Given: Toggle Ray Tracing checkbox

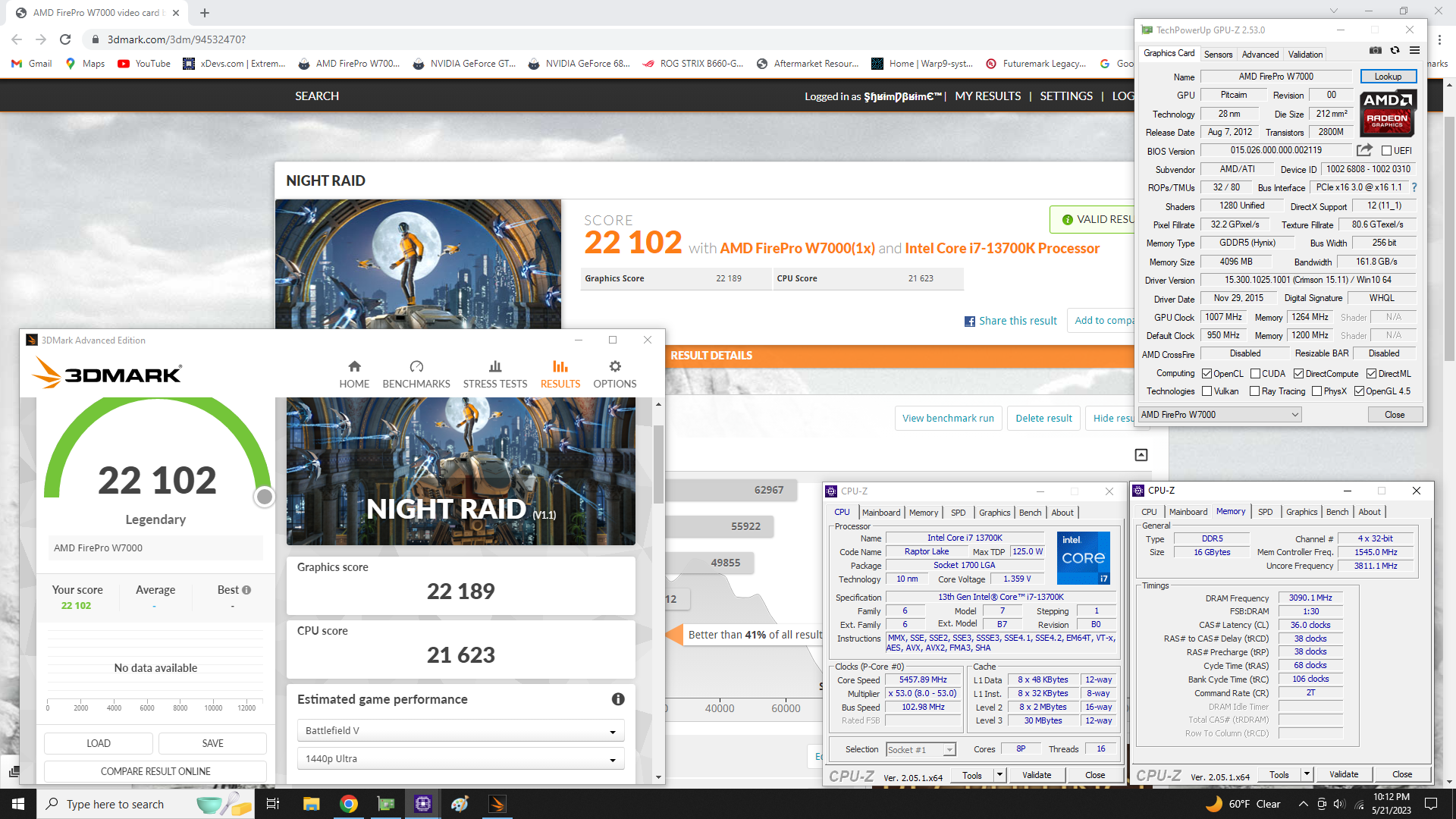Looking at the screenshot, I should point(1254,391).
